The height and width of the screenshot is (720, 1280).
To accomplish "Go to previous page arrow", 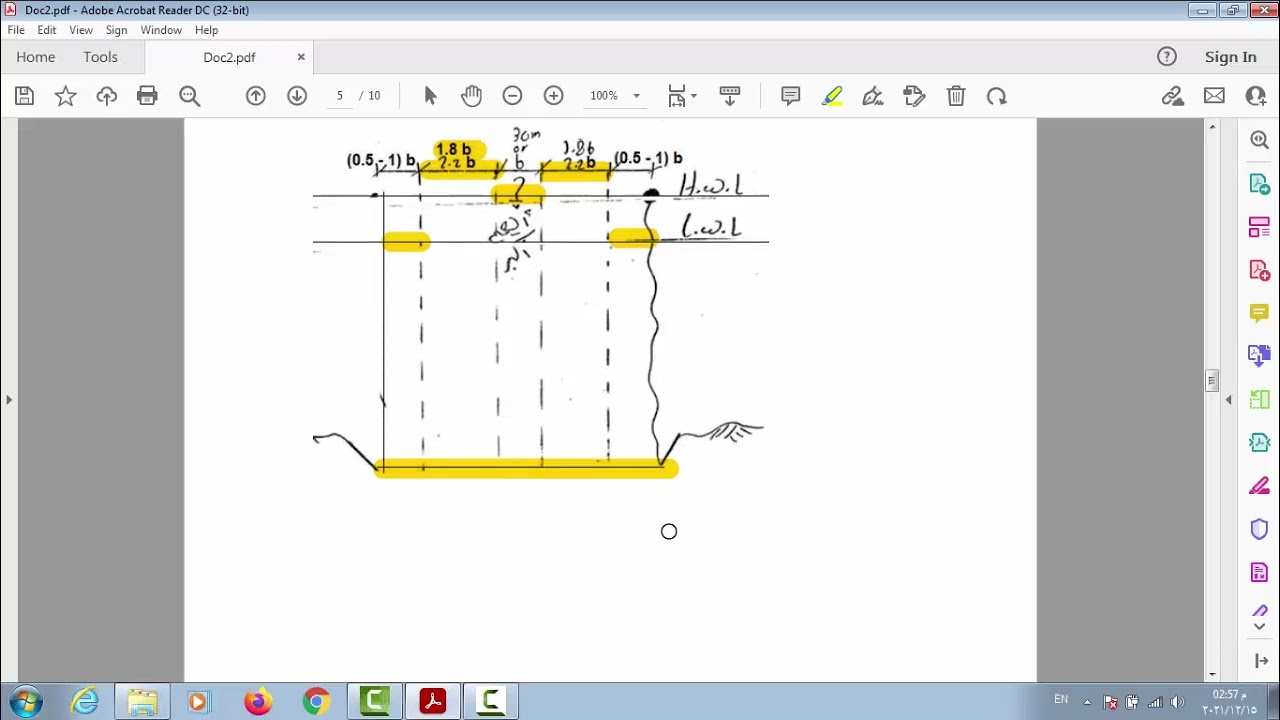I will pyautogui.click(x=256, y=96).
